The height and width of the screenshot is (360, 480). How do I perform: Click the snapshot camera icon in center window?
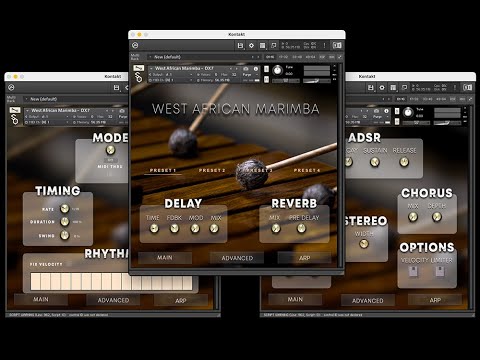(246, 69)
